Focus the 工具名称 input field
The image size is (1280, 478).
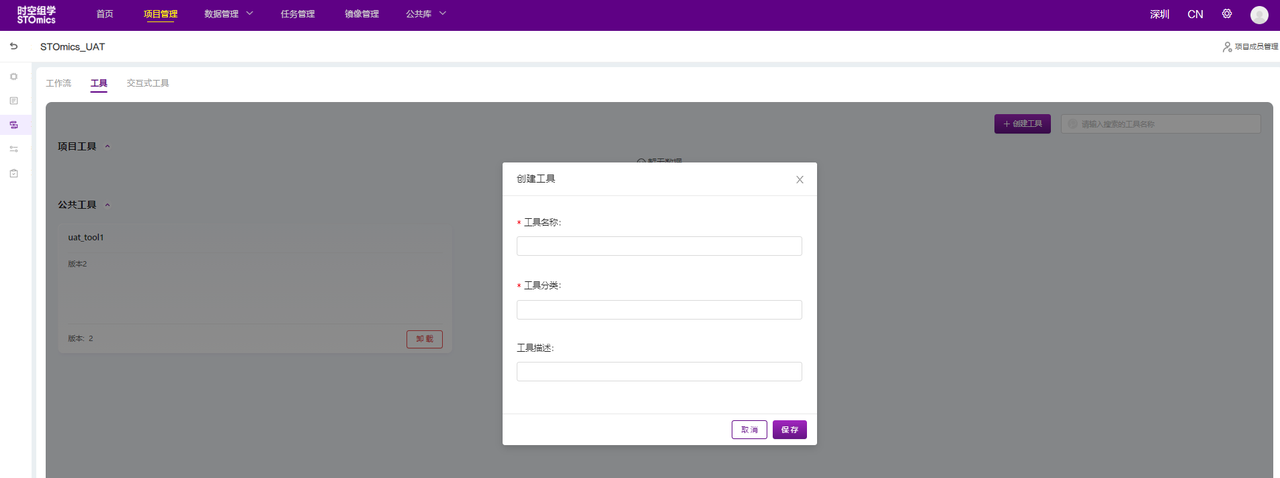659,246
